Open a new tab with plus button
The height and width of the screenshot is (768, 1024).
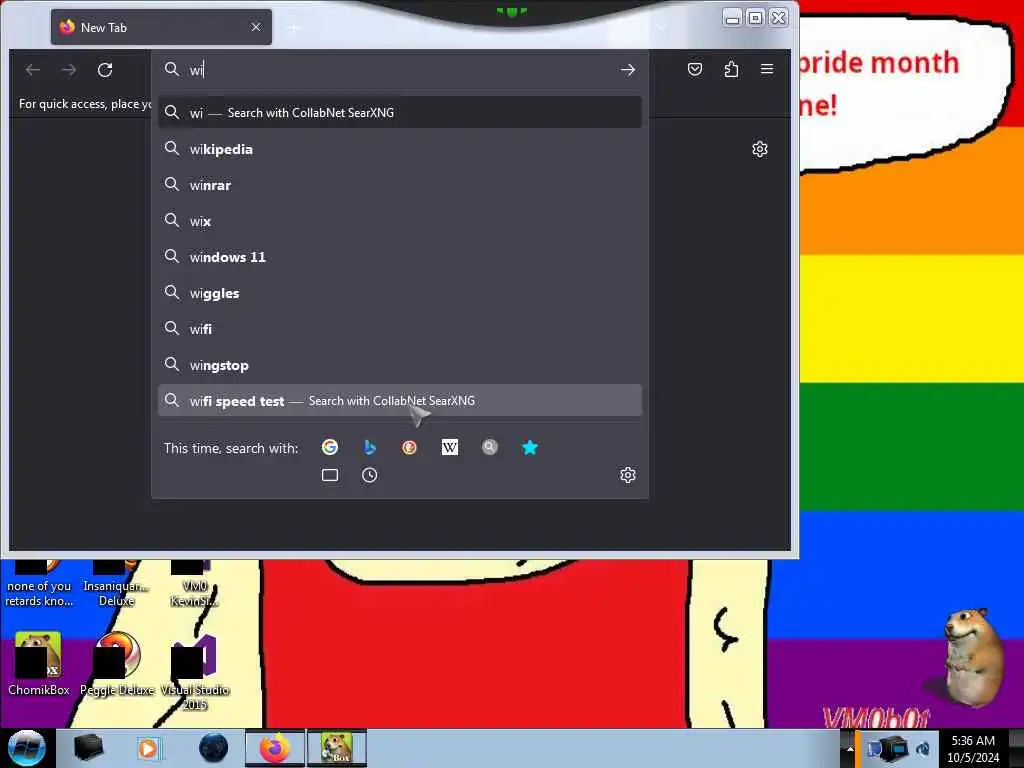point(294,27)
